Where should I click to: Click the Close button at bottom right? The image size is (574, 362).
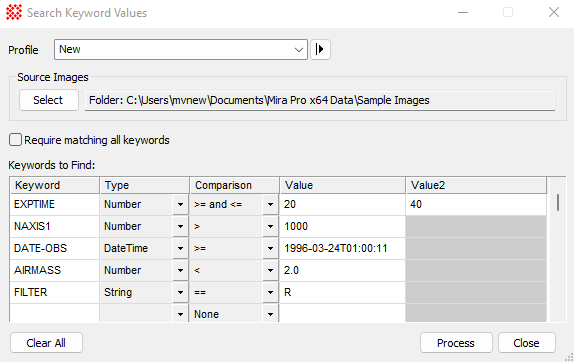point(526,343)
